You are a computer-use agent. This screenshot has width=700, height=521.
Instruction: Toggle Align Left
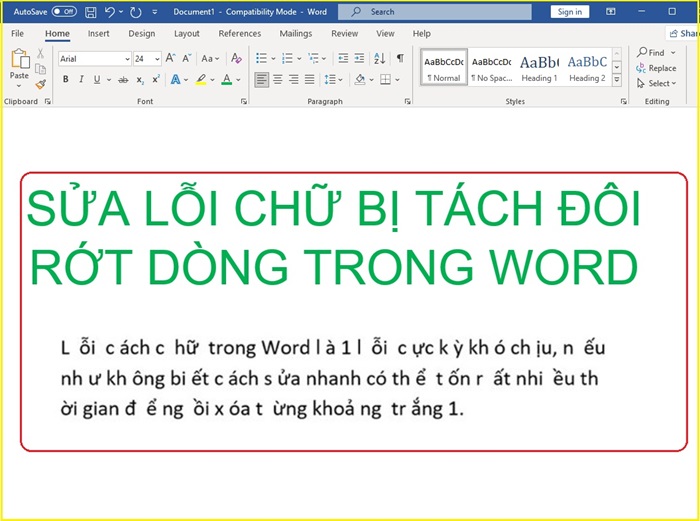pos(262,80)
